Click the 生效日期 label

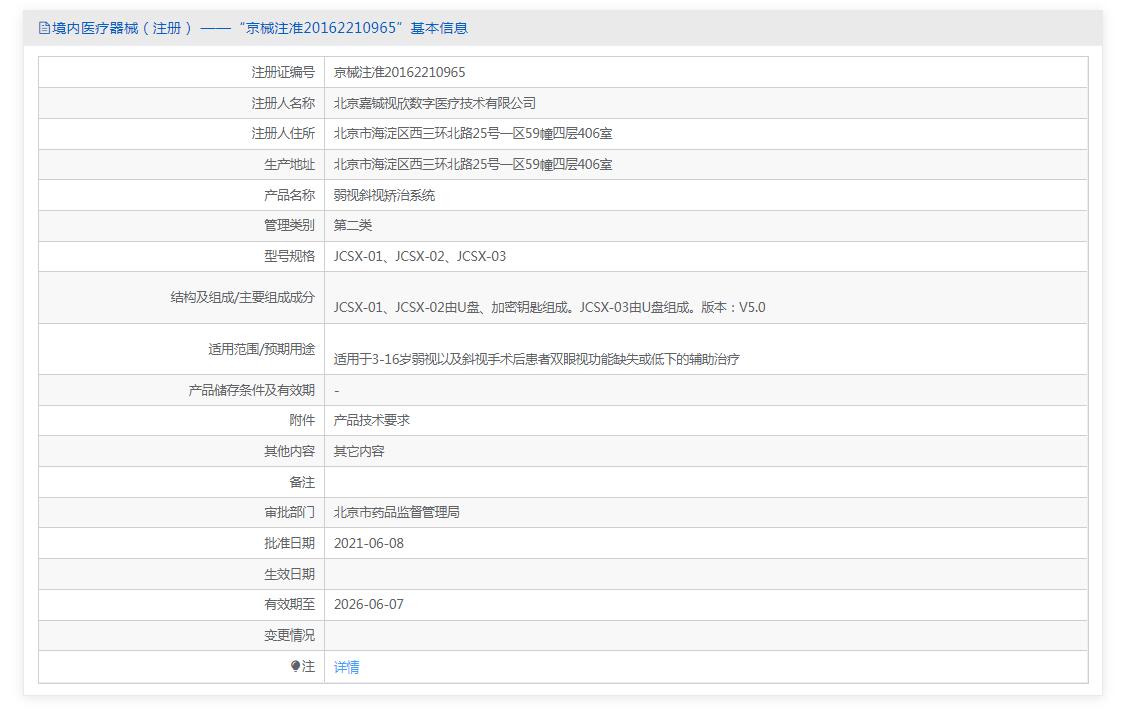coord(289,574)
